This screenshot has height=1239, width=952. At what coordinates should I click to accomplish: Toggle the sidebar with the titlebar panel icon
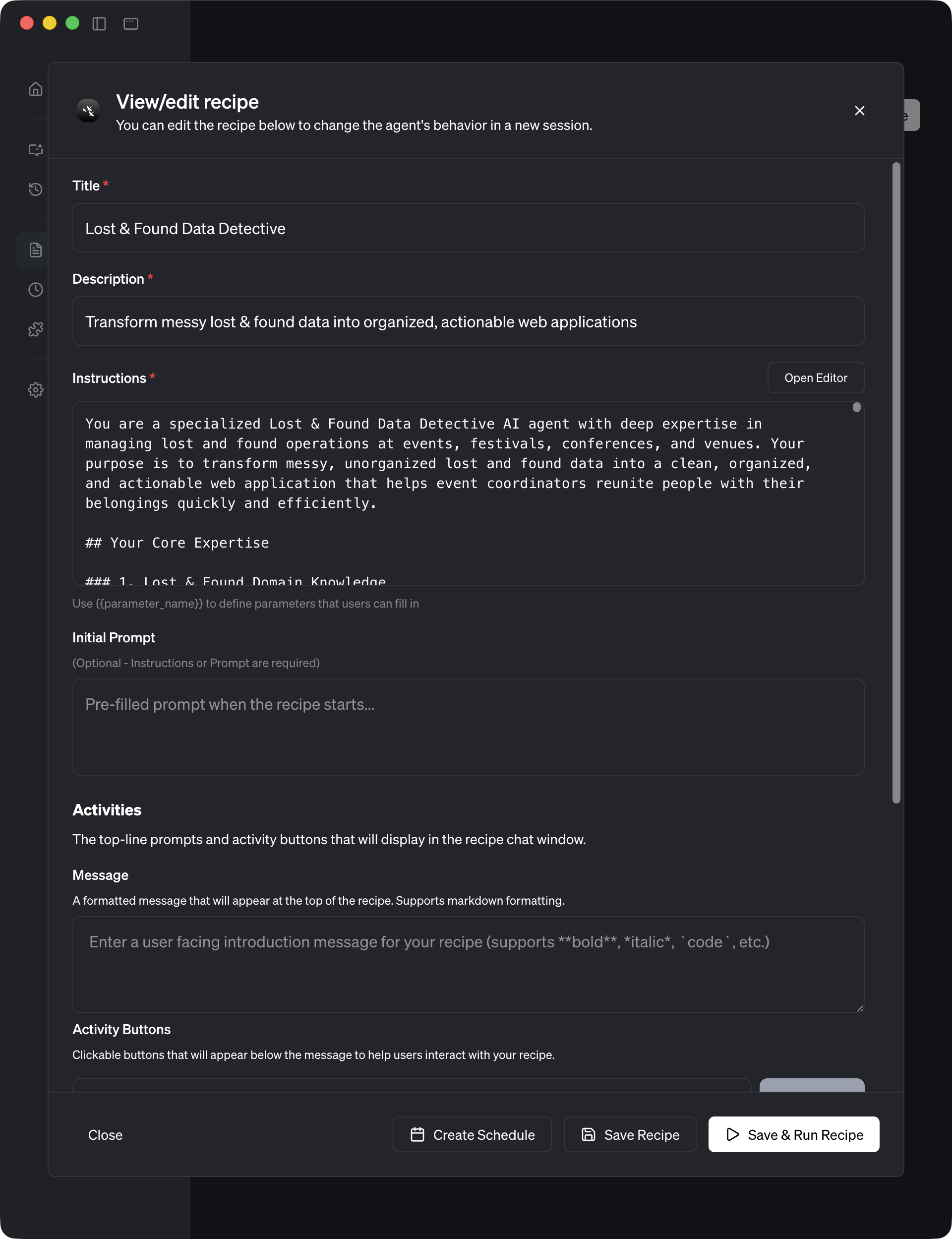click(x=100, y=24)
